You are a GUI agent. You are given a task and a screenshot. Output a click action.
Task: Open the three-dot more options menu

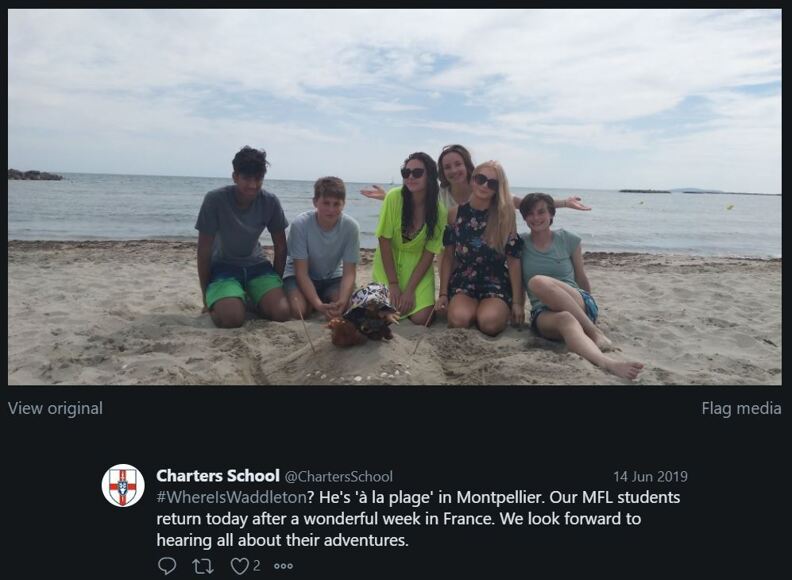click(284, 566)
